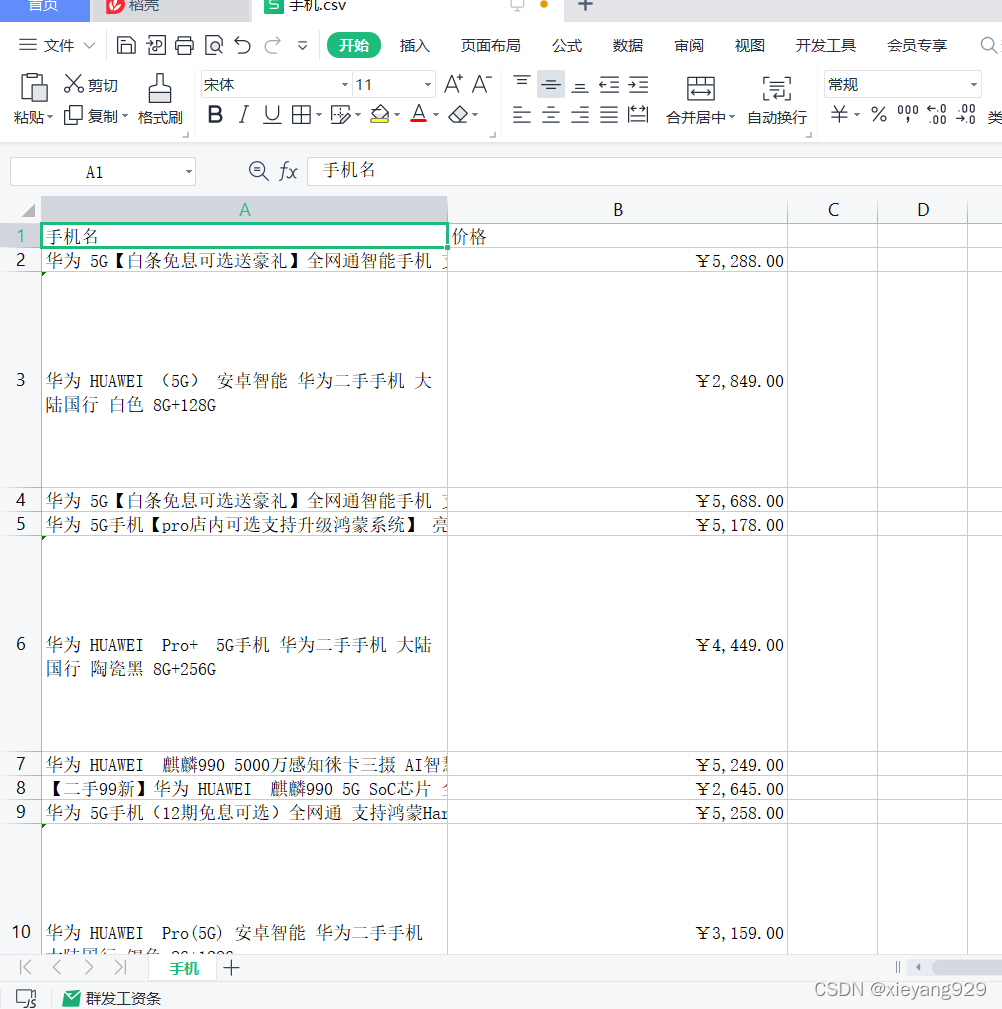Click the increase indent icon

[638, 84]
